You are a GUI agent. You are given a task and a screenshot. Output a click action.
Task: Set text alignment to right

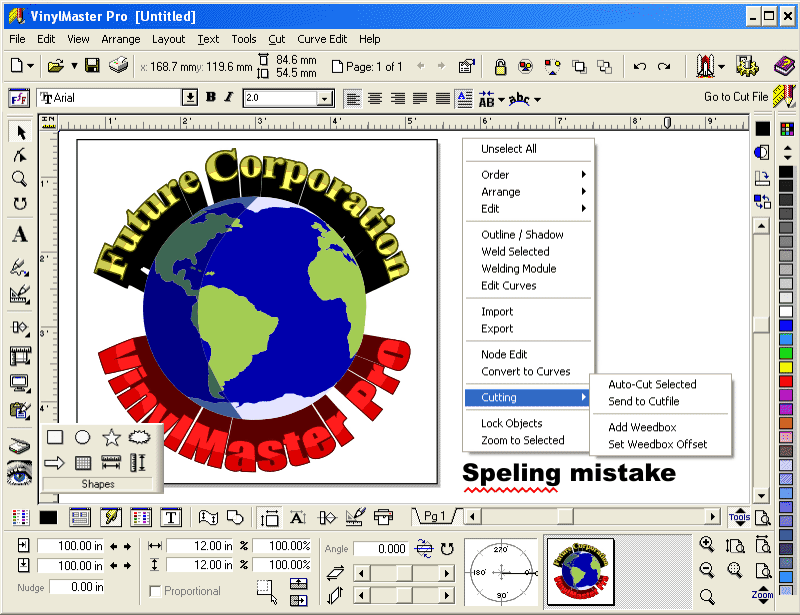click(397, 98)
